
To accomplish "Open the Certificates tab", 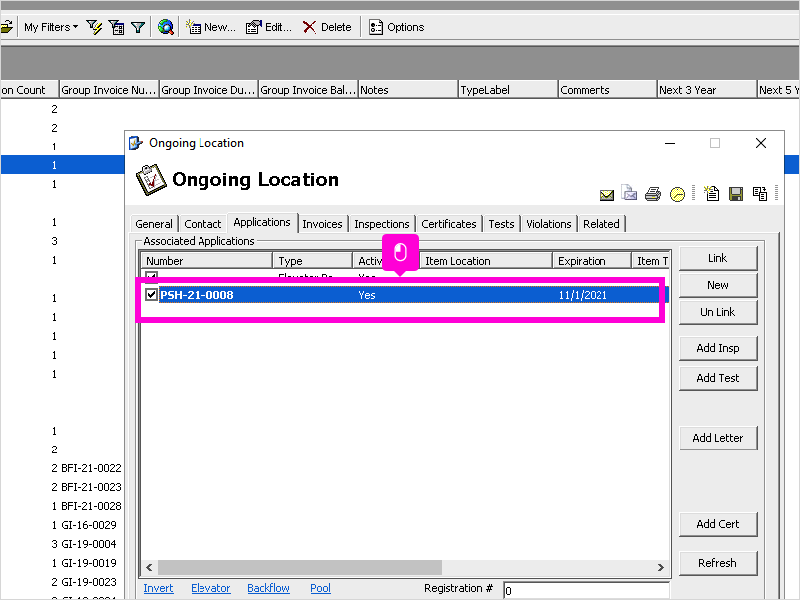I will pyautogui.click(x=449, y=224).
